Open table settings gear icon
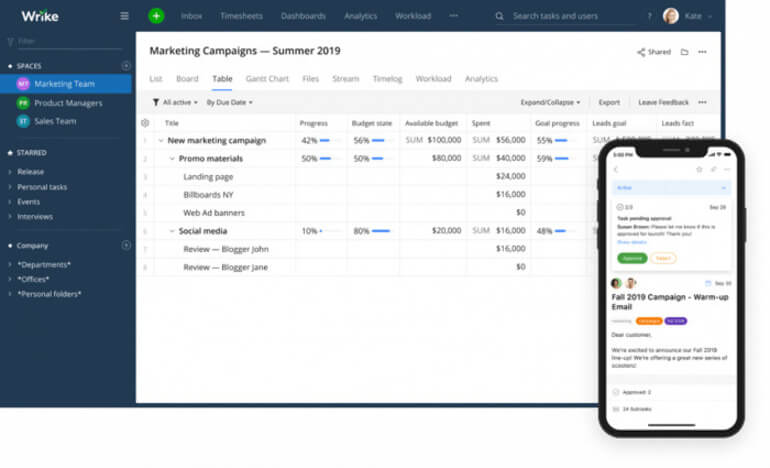770x468 pixels. click(145, 123)
